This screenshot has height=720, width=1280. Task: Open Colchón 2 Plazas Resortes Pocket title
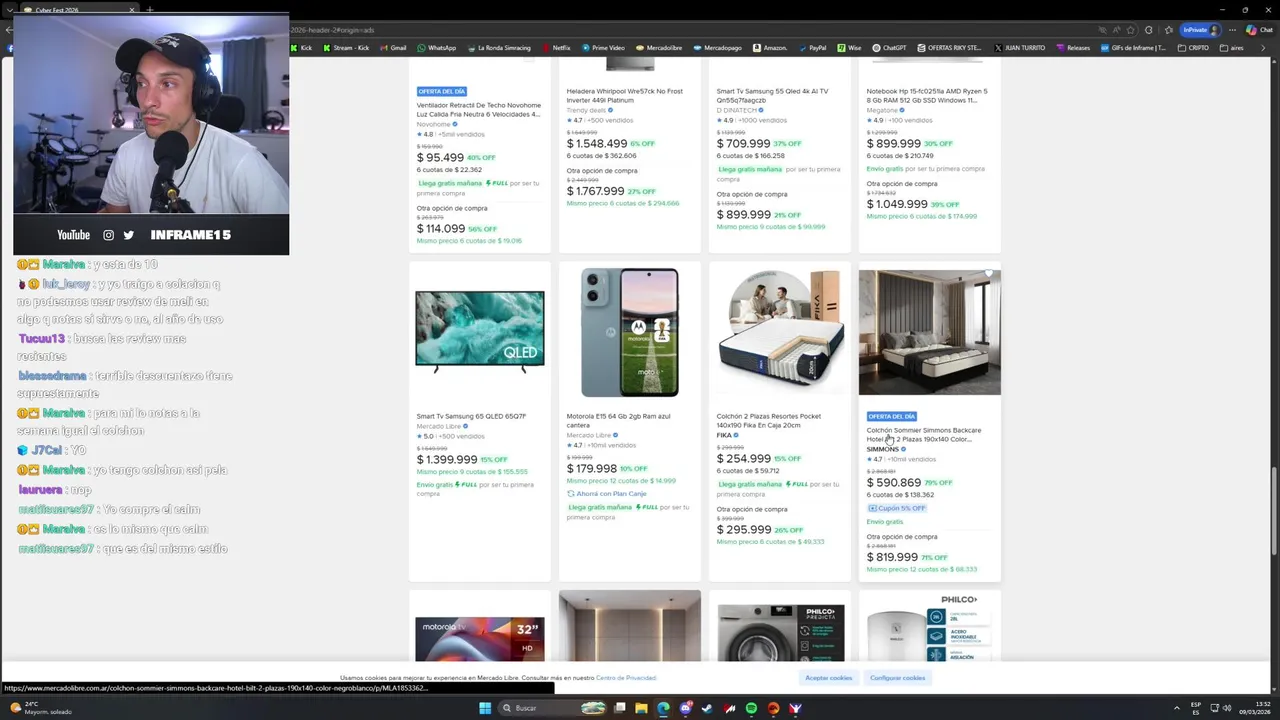pos(768,420)
